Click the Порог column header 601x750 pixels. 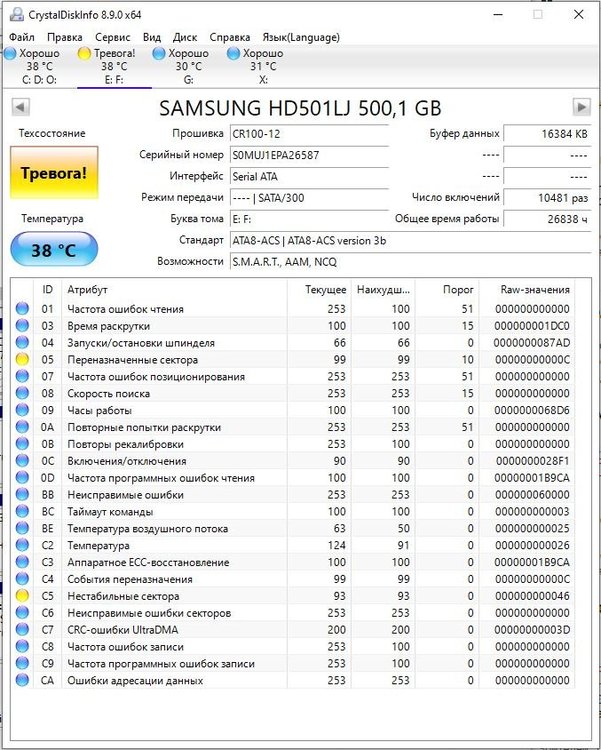[x=447, y=289]
